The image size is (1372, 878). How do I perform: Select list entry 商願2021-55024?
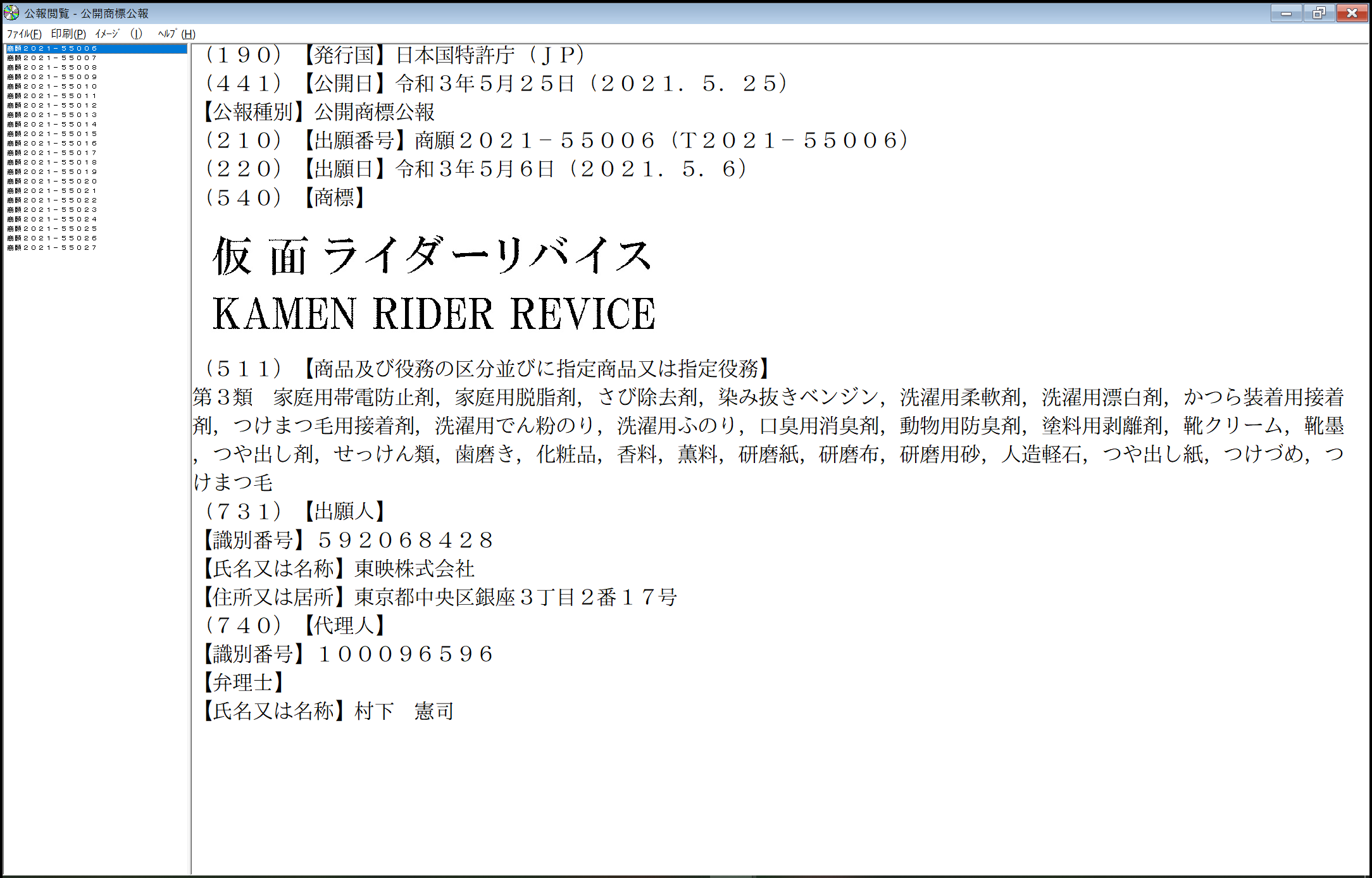(53, 219)
